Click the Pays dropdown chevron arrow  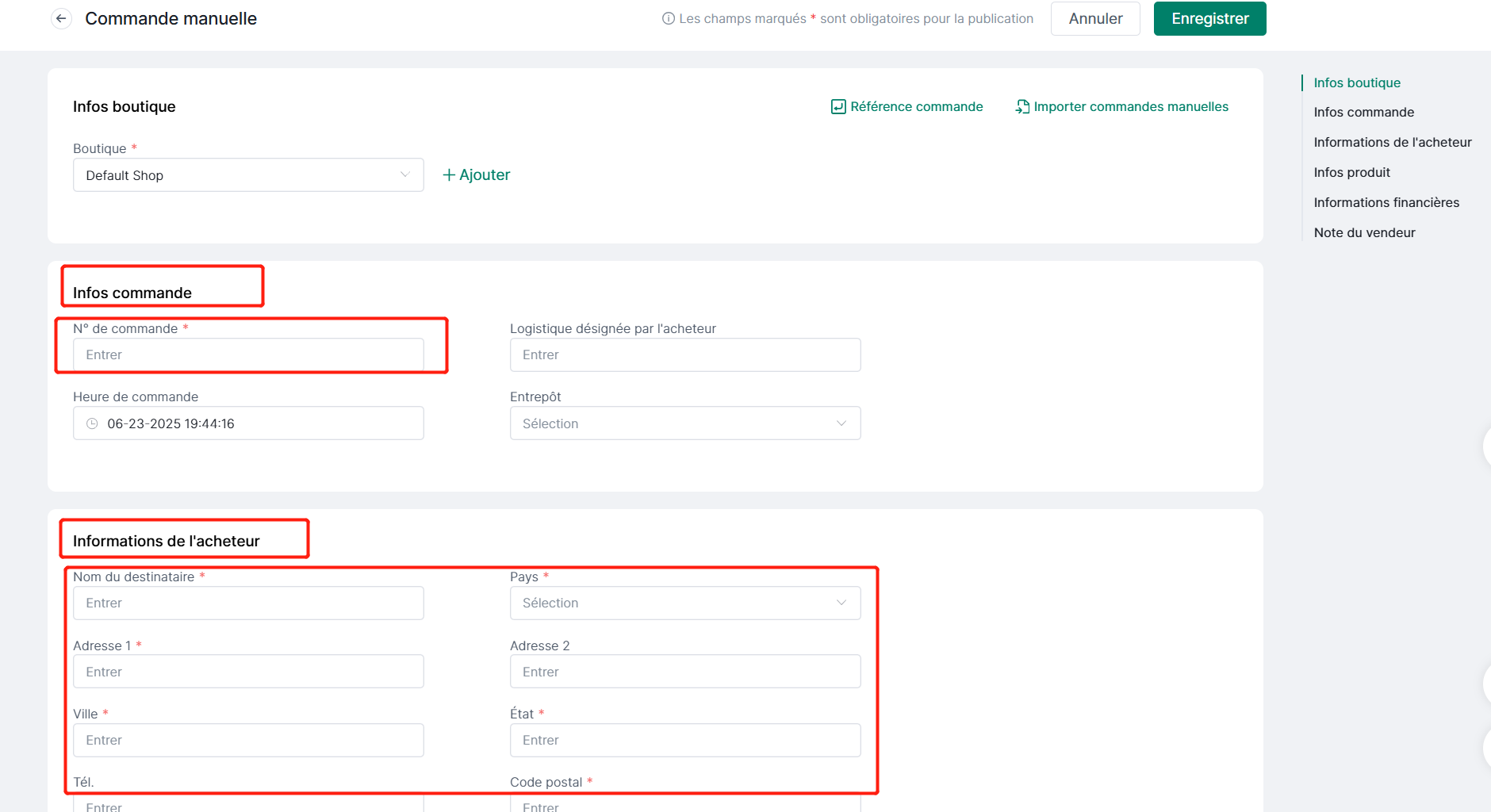[841, 603]
